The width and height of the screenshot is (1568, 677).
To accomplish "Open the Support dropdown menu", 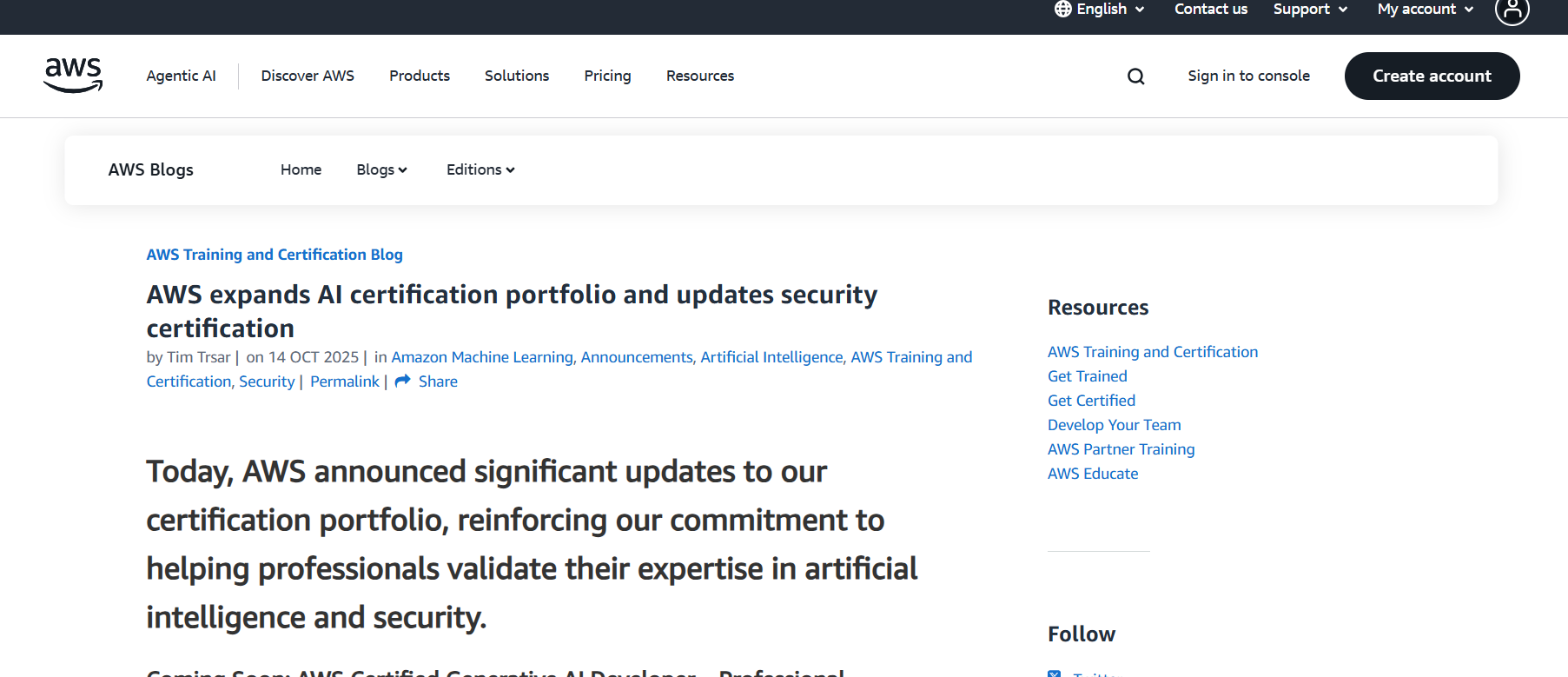I will click(x=1309, y=9).
